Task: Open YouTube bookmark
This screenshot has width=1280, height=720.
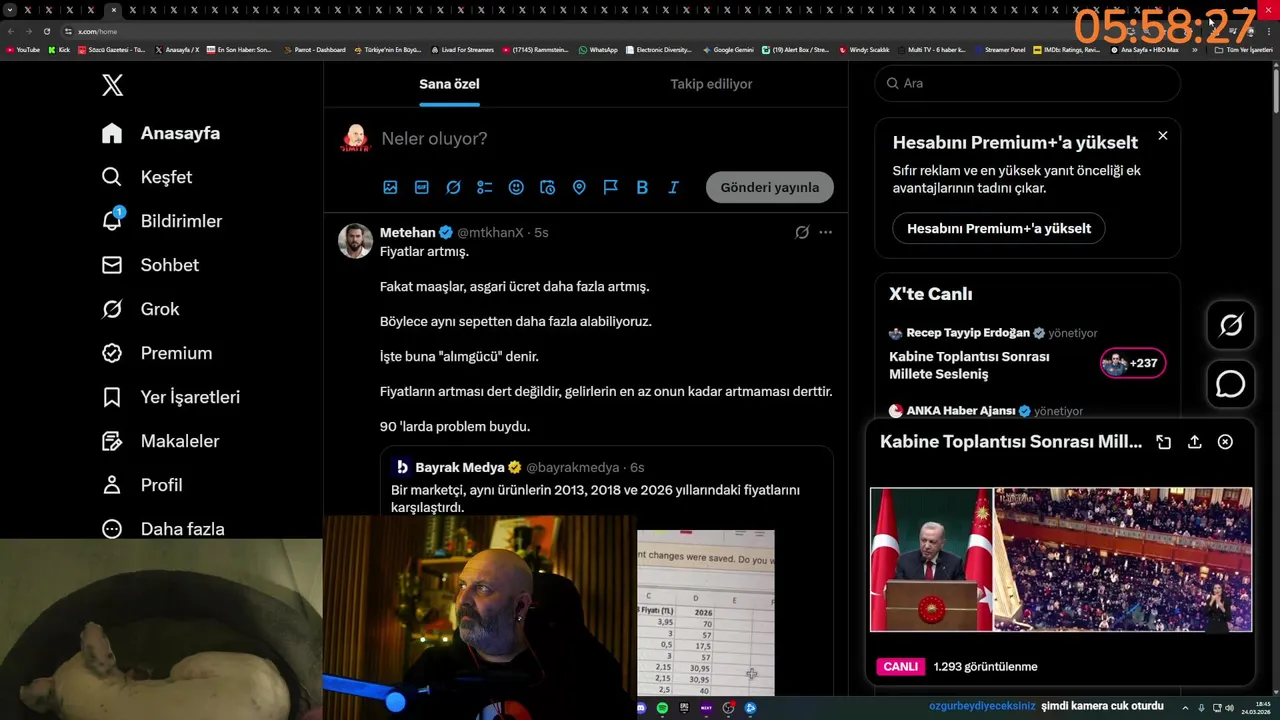Action: (x=23, y=49)
